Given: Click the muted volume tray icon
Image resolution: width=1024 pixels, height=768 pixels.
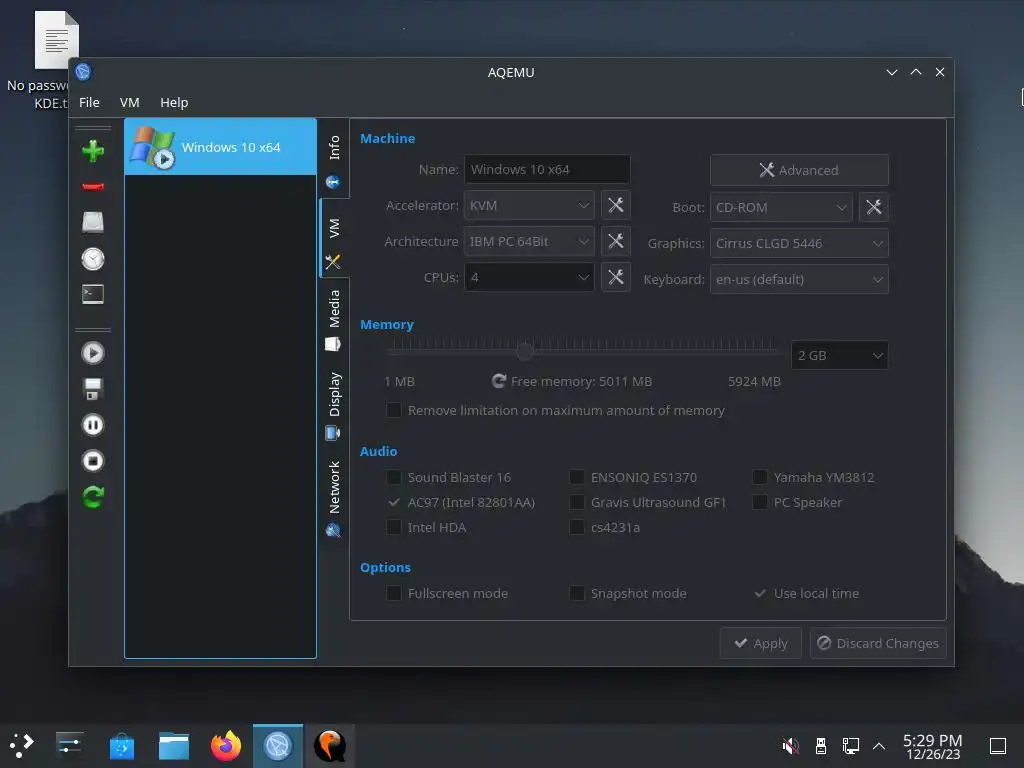Looking at the screenshot, I should coord(790,745).
